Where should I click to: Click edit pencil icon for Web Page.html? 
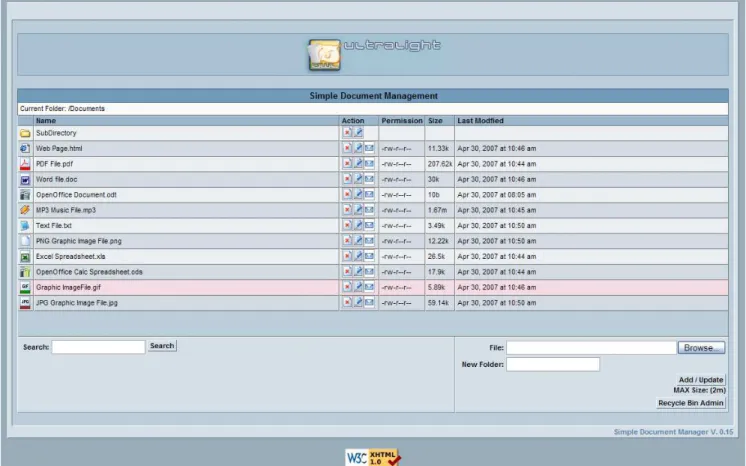[x=358, y=148]
